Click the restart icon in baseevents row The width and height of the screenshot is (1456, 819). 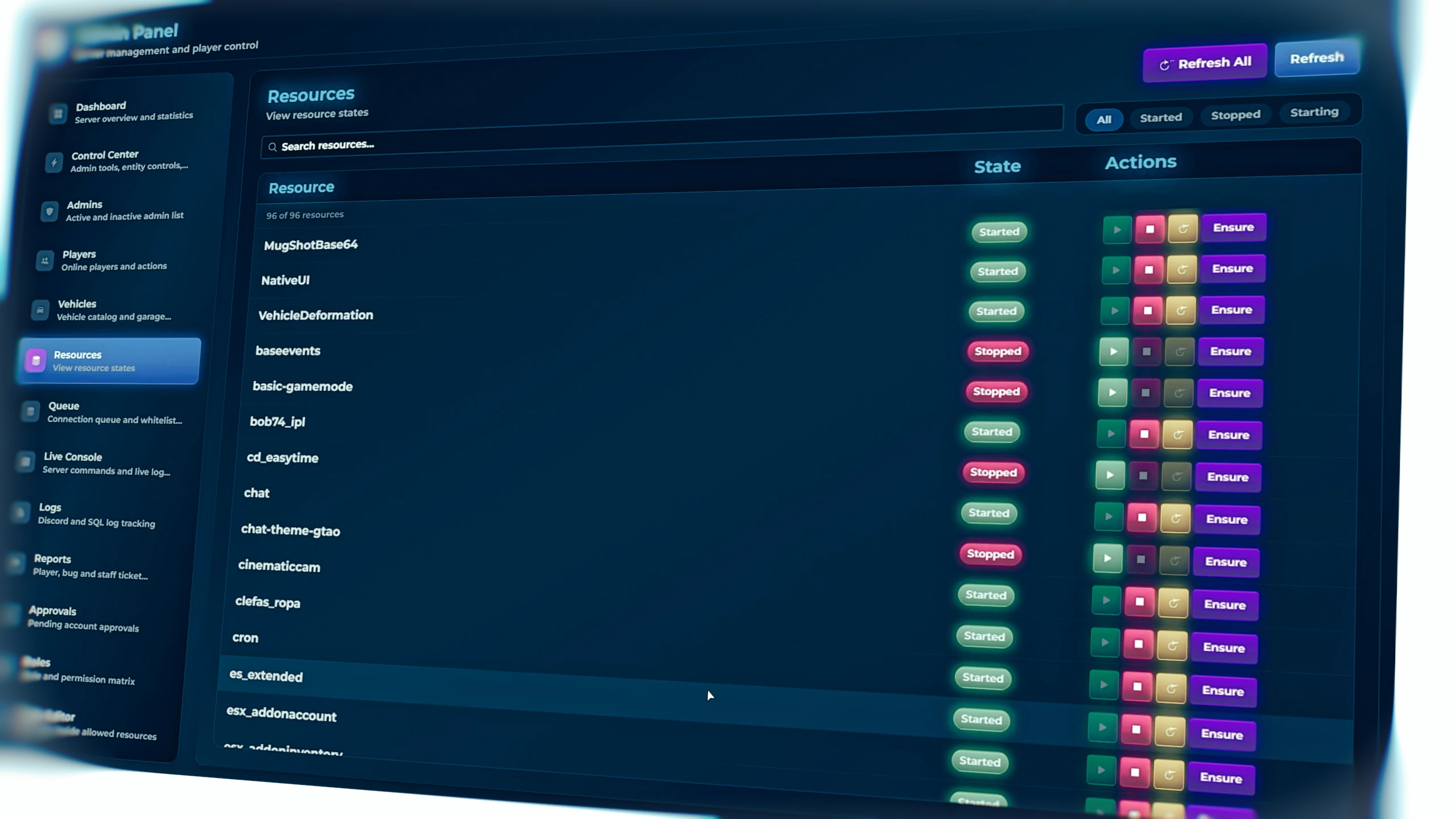1180,351
